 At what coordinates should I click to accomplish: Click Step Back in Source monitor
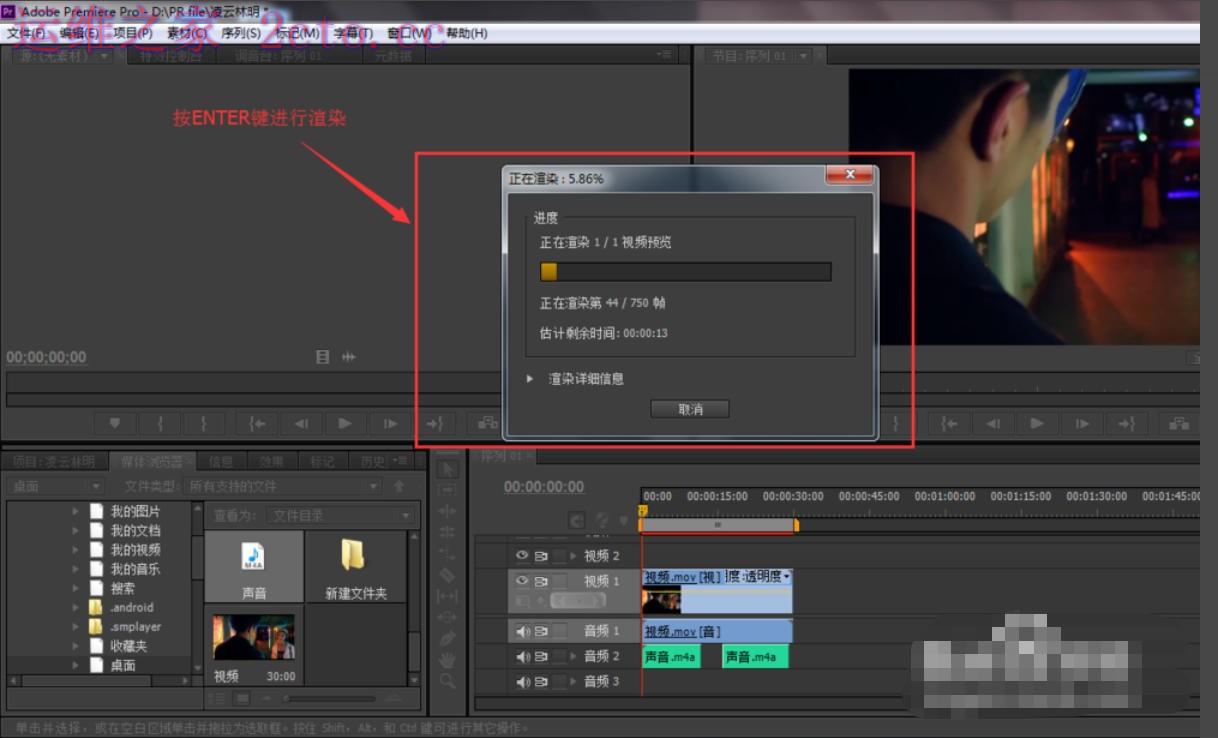click(x=301, y=423)
